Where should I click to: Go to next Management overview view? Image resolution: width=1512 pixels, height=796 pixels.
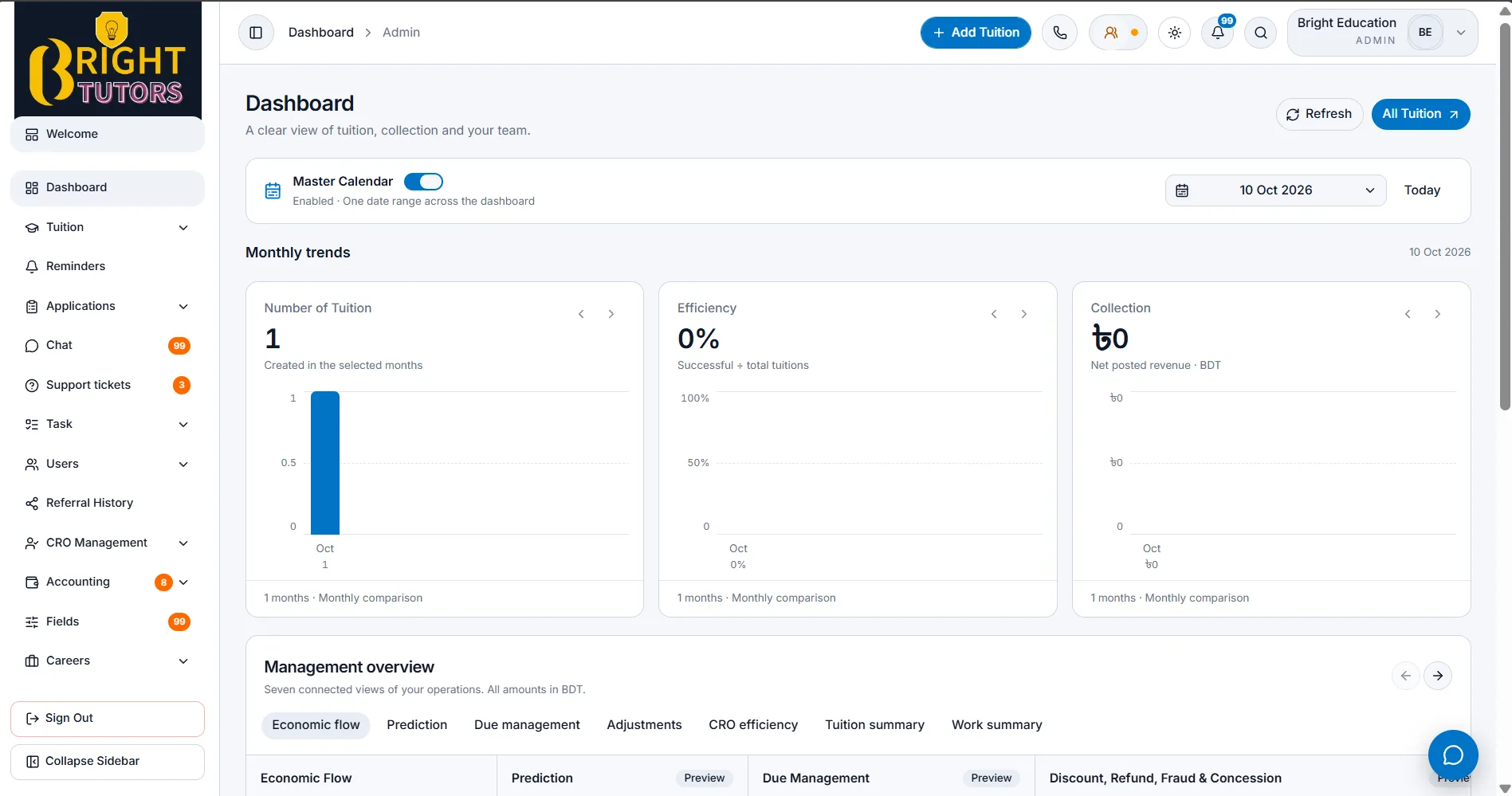pyautogui.click(x=1438, y=676)
